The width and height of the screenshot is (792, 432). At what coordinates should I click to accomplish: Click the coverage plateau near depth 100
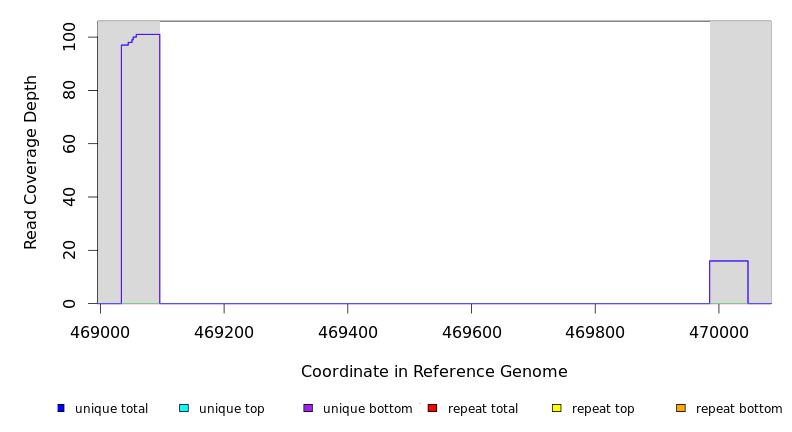pos(147,34)
